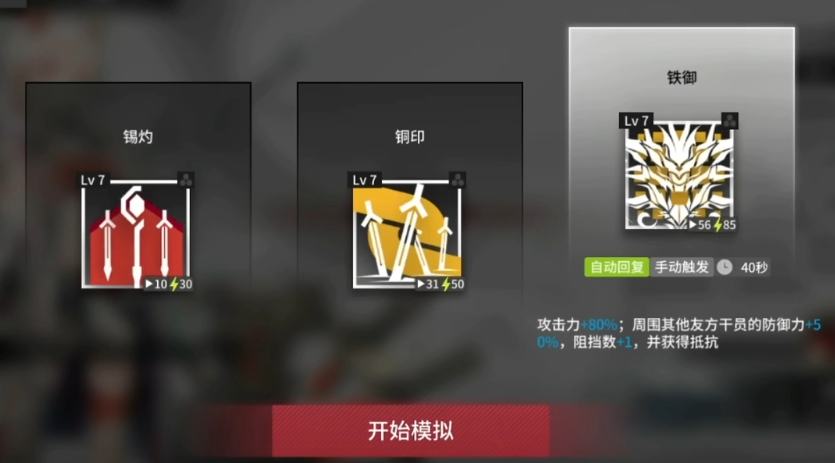Select the 铁御 lion skill icon

pos(680,174)
